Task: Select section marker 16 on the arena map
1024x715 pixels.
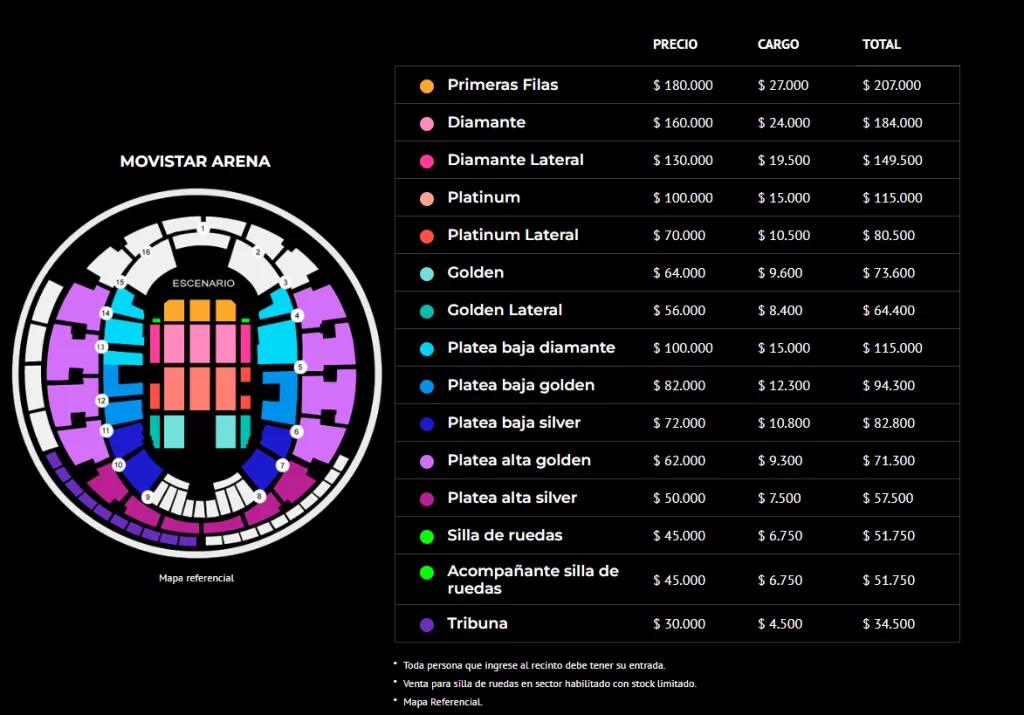Action: pos(146,253)
